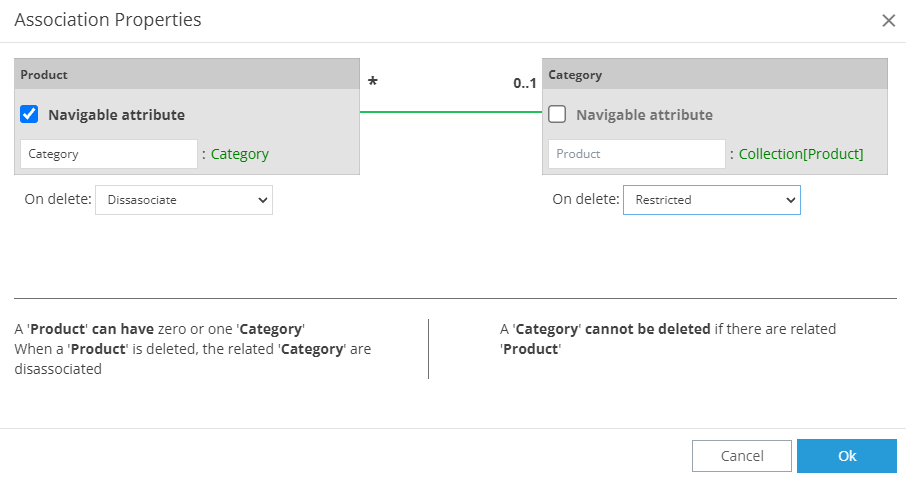
Task: Click the Category attribute name field
Action: [109, 154]
